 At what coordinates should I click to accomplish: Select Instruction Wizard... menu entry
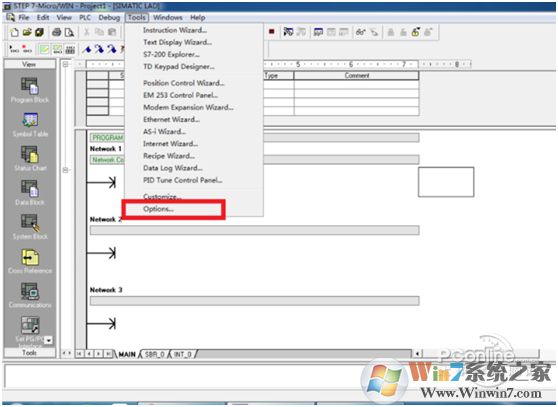175,30
